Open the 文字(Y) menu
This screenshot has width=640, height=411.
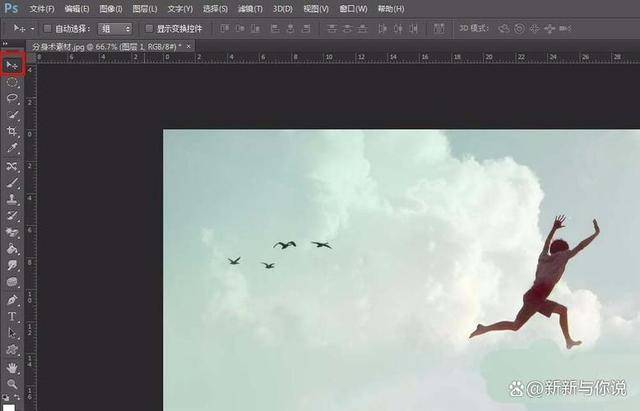pyautogui.click(x=180, y=9)
